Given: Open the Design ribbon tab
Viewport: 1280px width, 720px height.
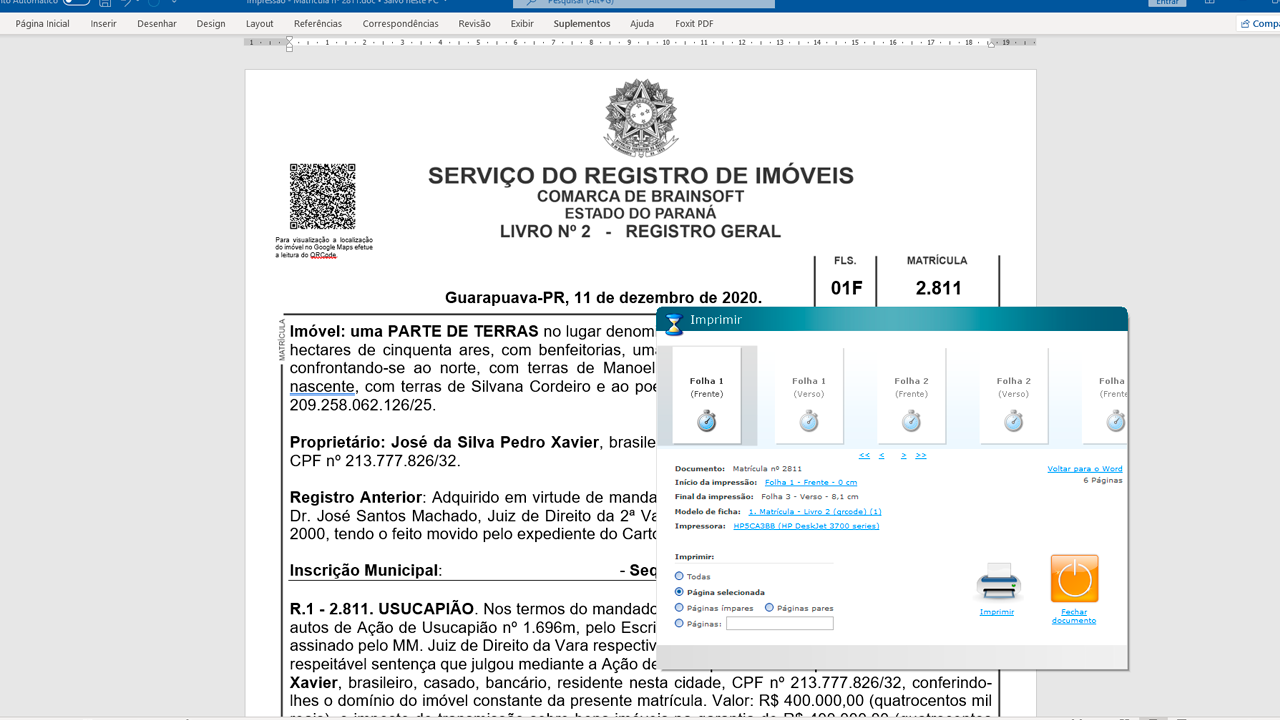Looking at the screenshot, I should pyautogui.click(x=211, y=23).
